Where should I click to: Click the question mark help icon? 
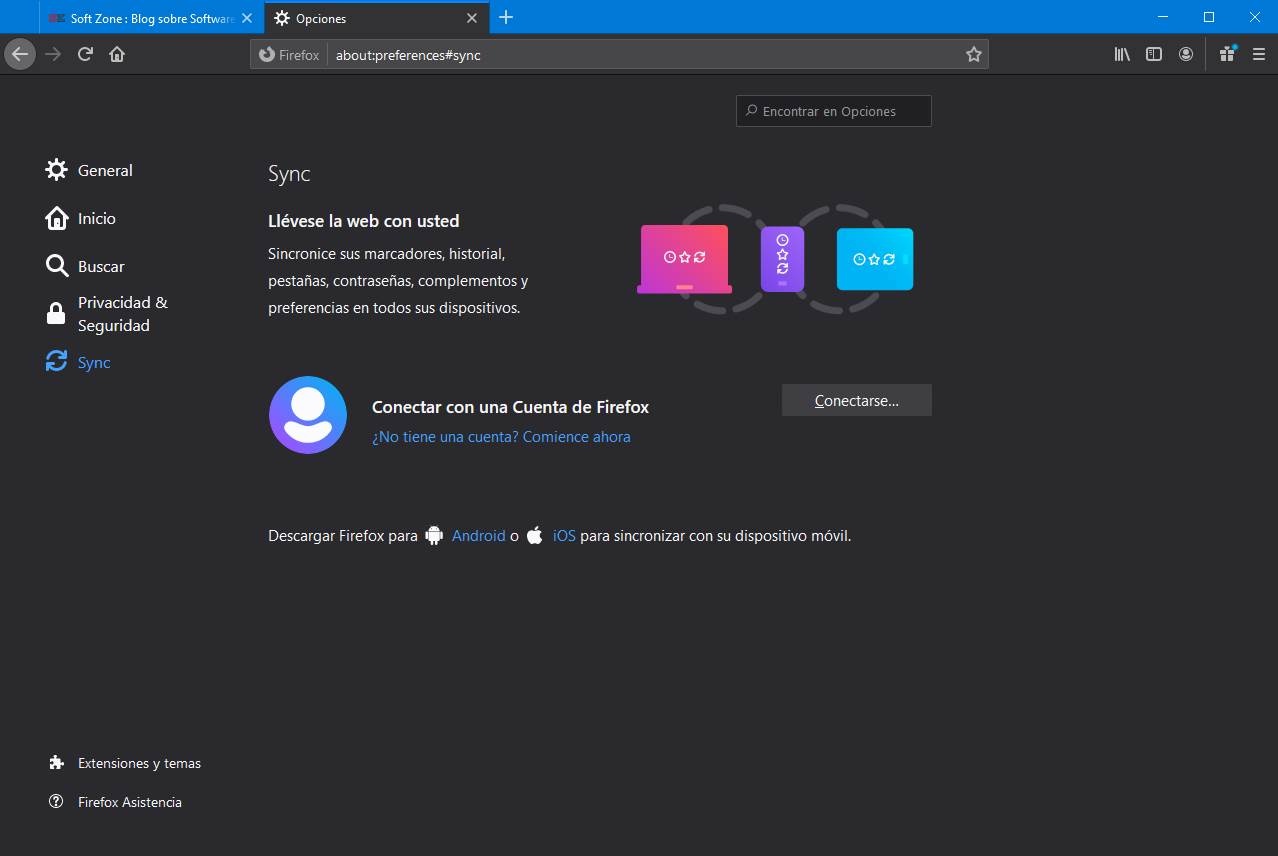click(x=56, y=802)
